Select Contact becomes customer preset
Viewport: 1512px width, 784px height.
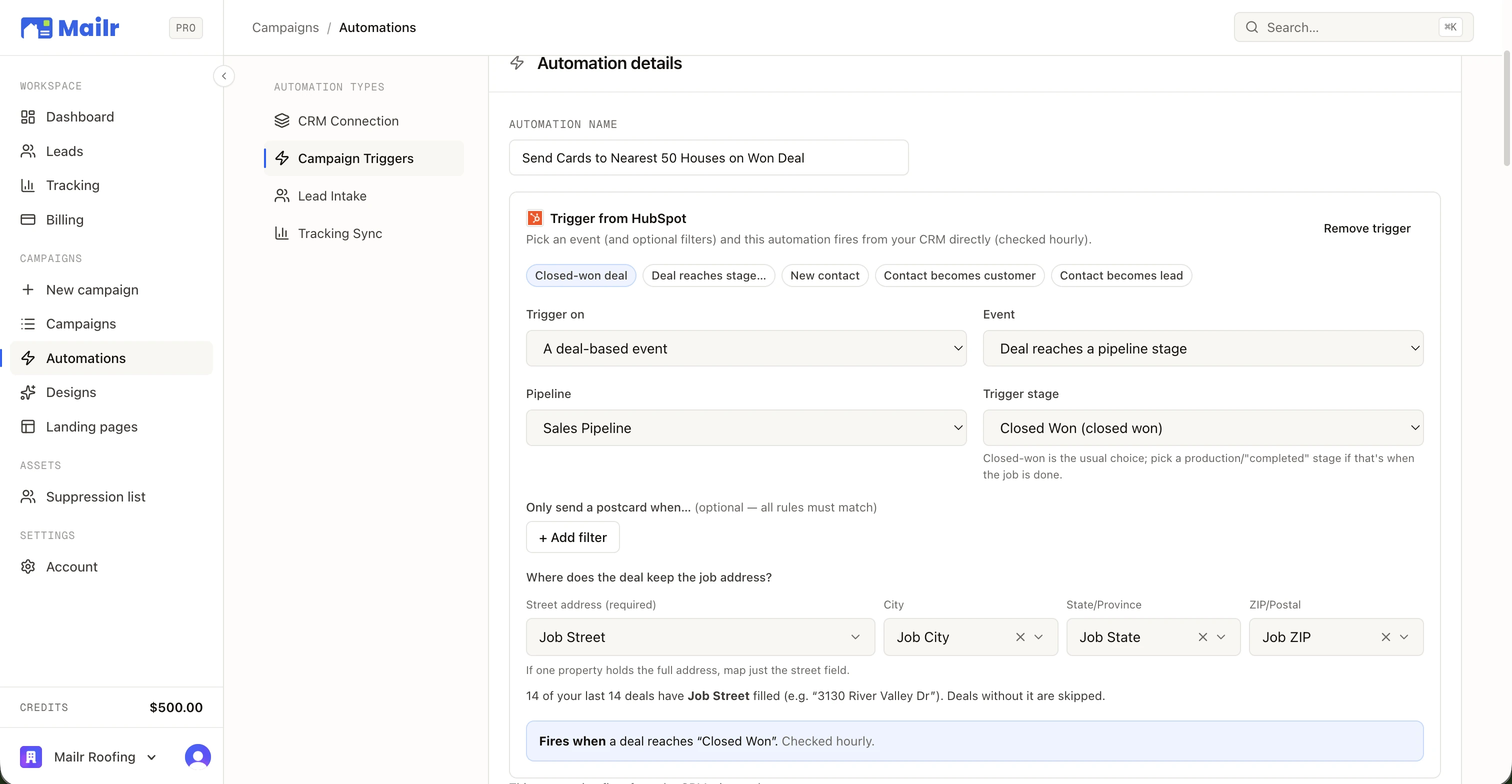(959, 276)
